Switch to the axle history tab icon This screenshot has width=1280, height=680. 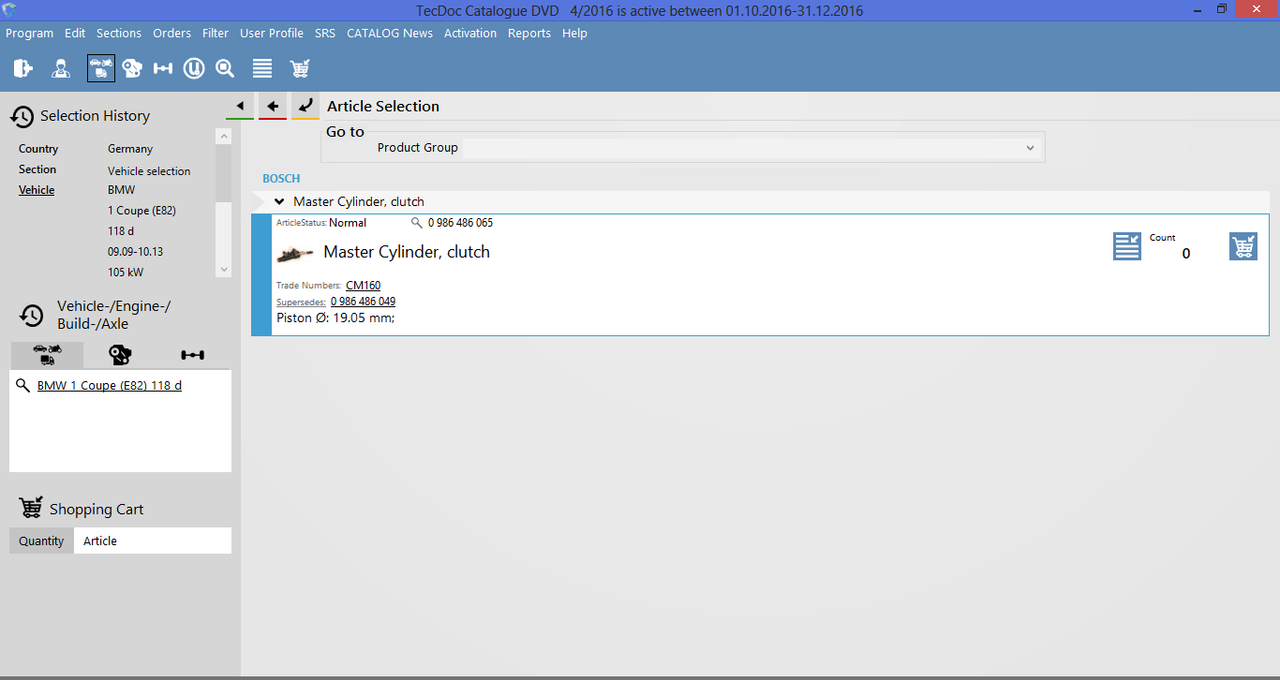tap(193, 355)
